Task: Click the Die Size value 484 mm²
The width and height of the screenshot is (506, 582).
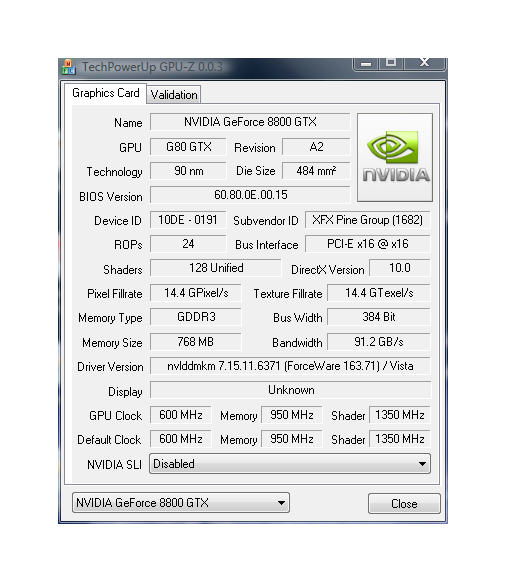Action: [316, 171]
